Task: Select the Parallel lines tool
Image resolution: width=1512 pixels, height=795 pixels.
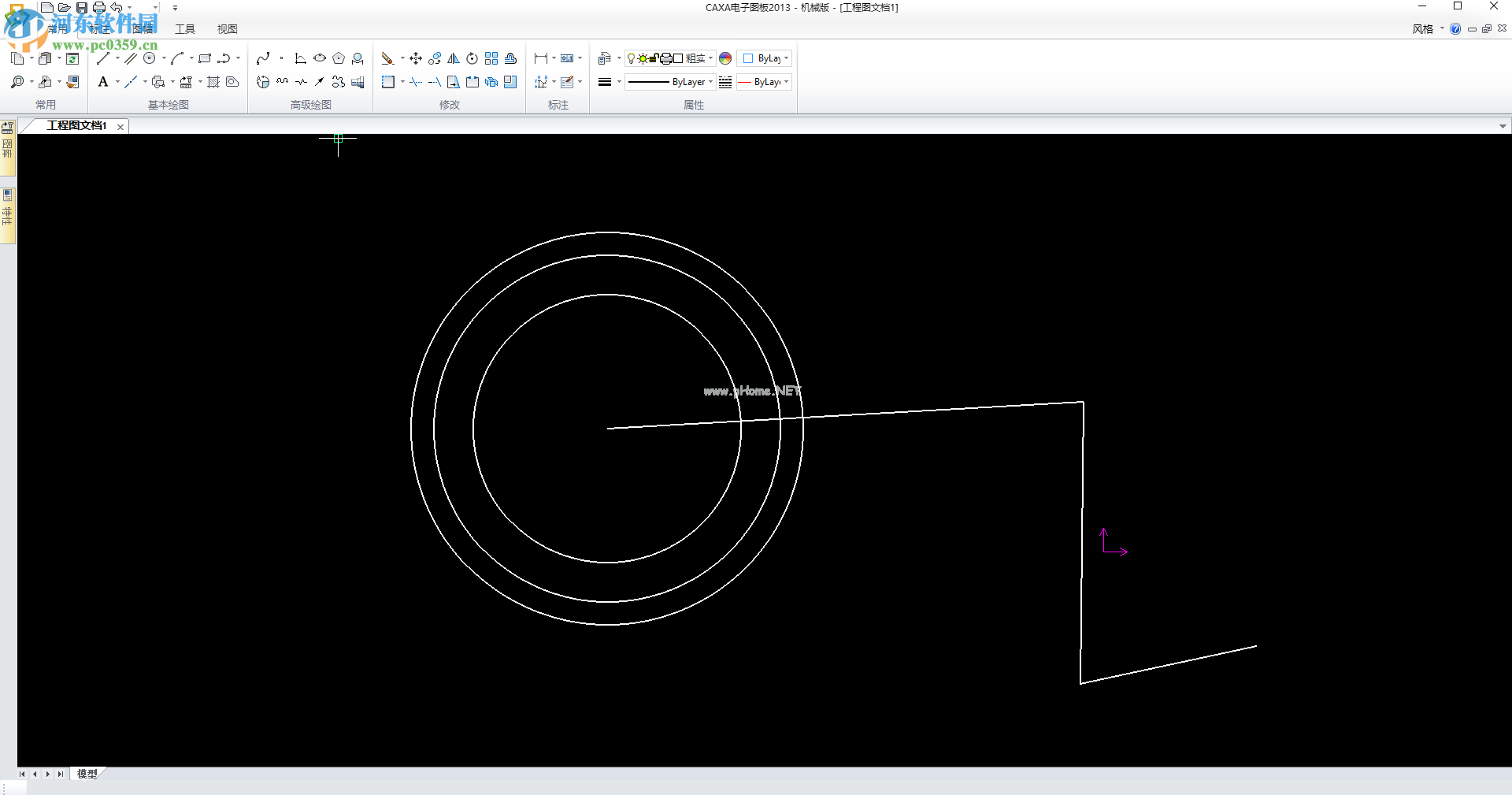Action: 131,58
